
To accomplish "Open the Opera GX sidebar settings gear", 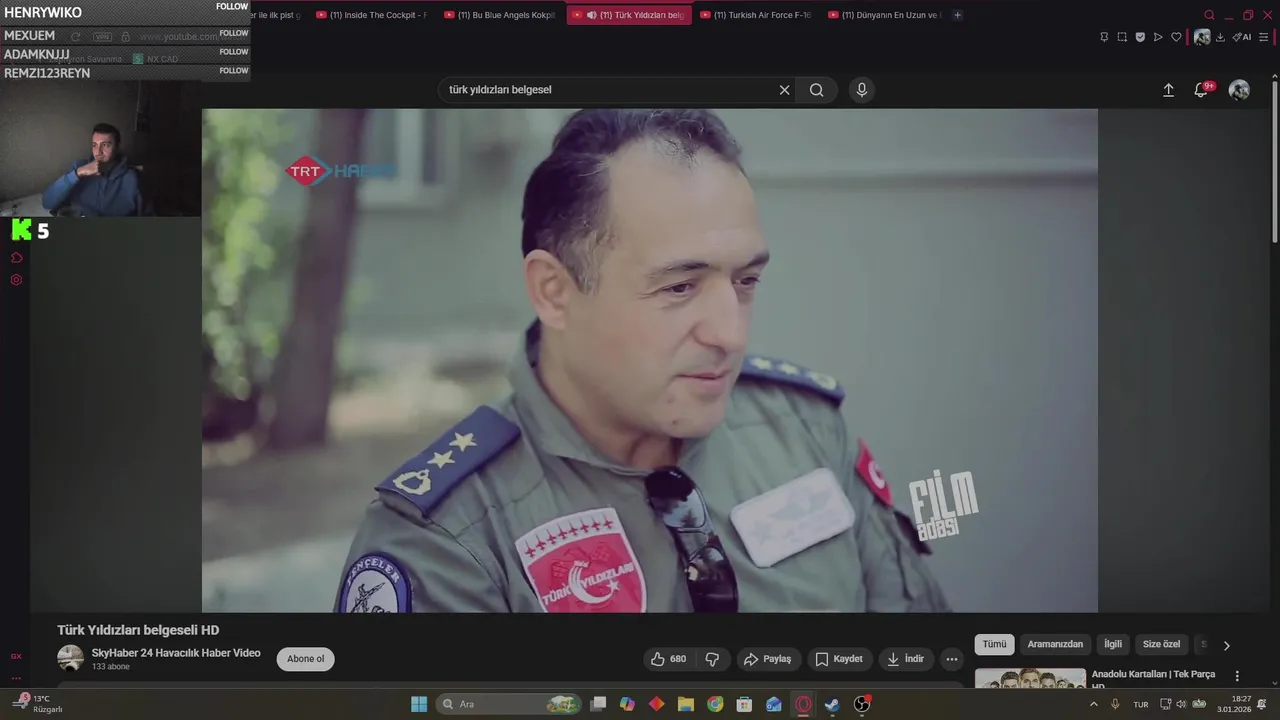I will coord(16,280).
